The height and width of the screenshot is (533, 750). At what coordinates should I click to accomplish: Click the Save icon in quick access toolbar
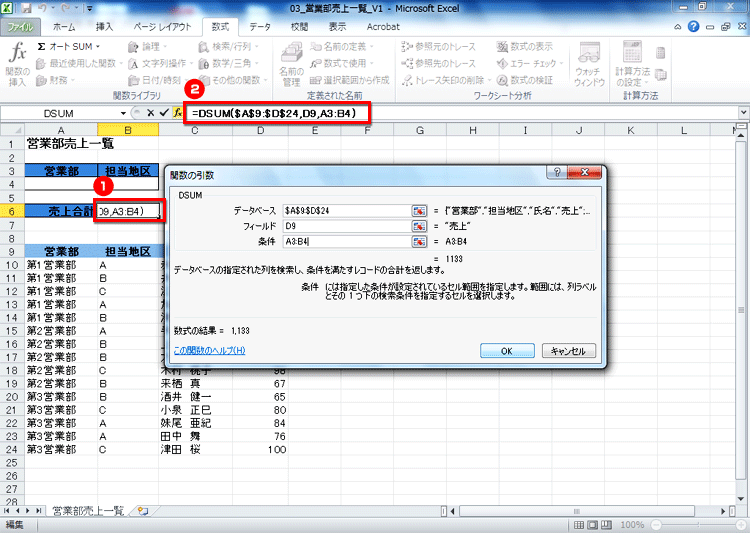[26, 8]
